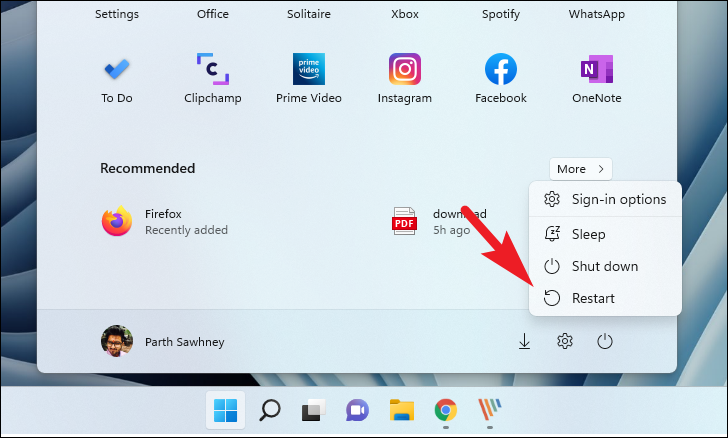This screenshot has height=438, width=728.
Task: Click the Power button icon
Action: point(604,341)
